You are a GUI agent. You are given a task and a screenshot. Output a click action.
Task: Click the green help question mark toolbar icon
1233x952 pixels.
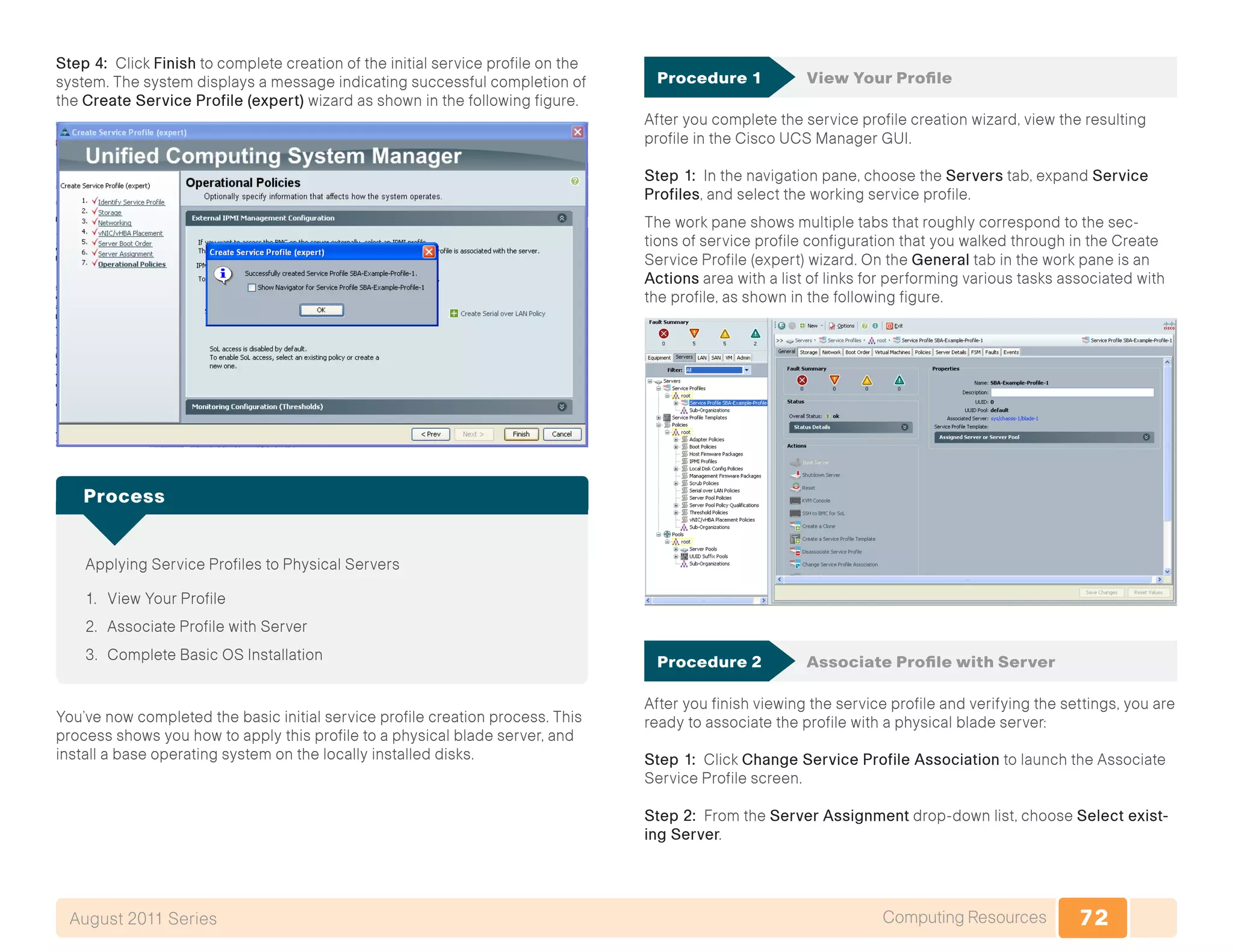pyautogui.click(x=865, y=326)
